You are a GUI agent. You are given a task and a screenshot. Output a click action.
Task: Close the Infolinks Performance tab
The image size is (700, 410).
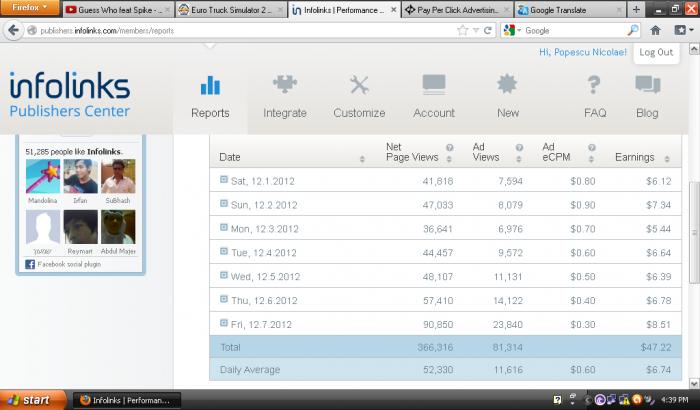coord(394,10)
